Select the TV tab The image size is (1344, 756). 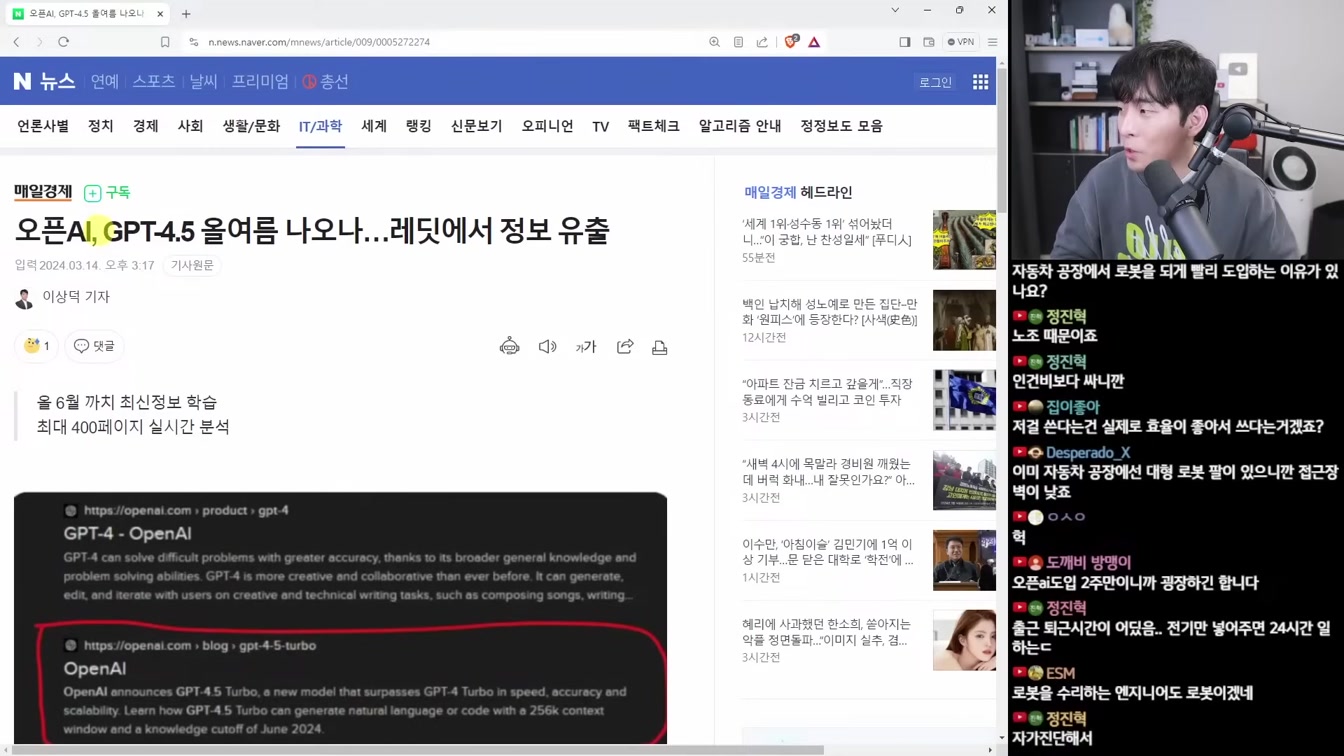pyautogui.click(x=600, y=127)
